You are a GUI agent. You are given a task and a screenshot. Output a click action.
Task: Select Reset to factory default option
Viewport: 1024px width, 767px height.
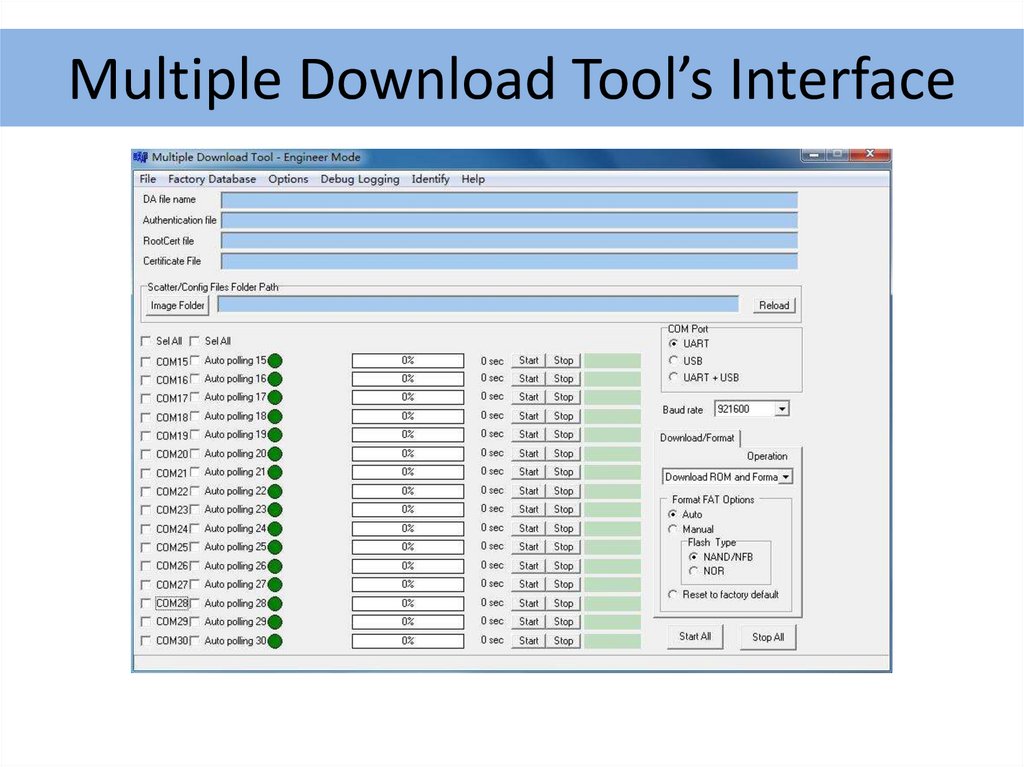[673, 595]
